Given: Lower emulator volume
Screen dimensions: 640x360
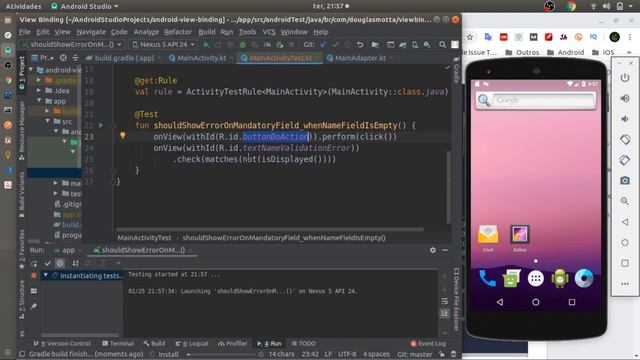Looking at the screenshot, I should coord(625,119).
